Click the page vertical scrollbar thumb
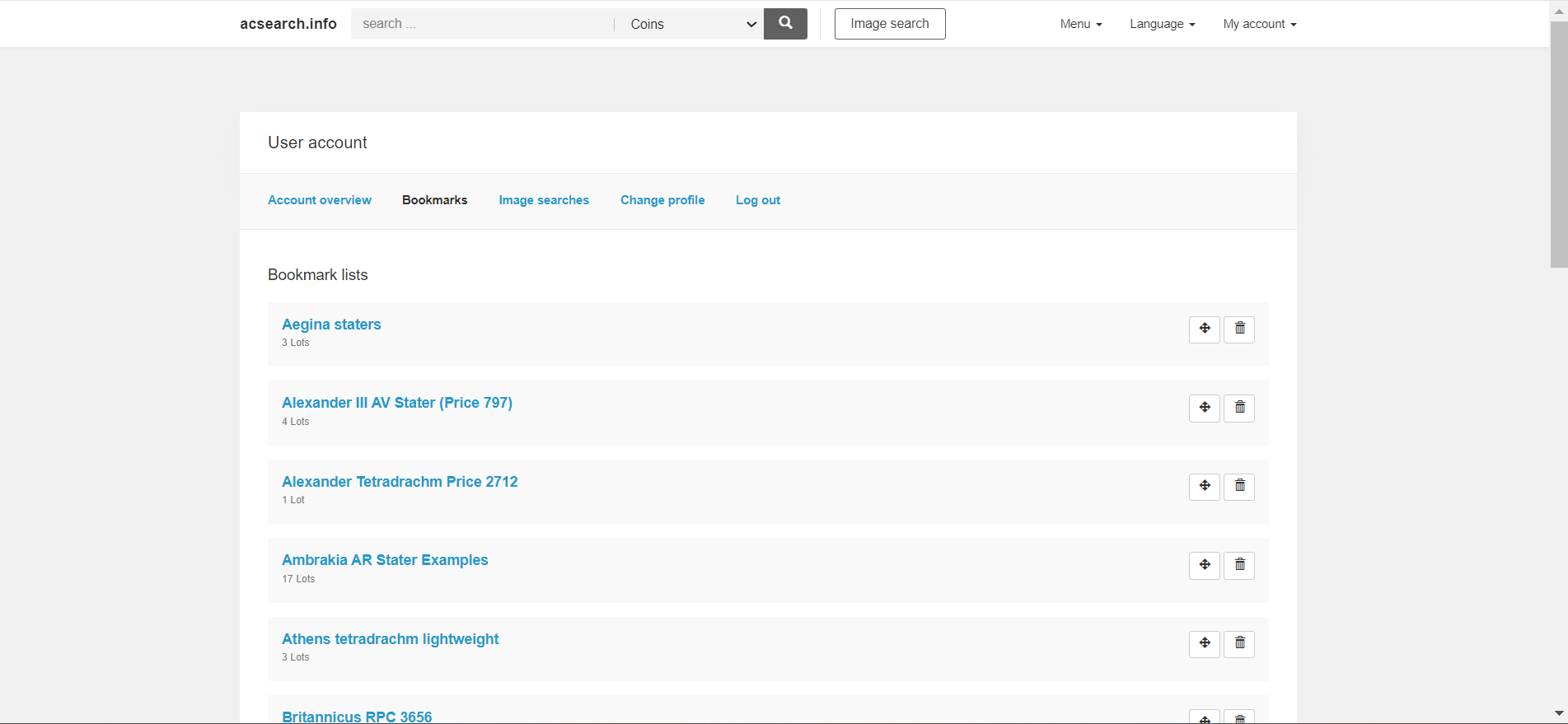The image size is (1568, 724). point(1558,144)
